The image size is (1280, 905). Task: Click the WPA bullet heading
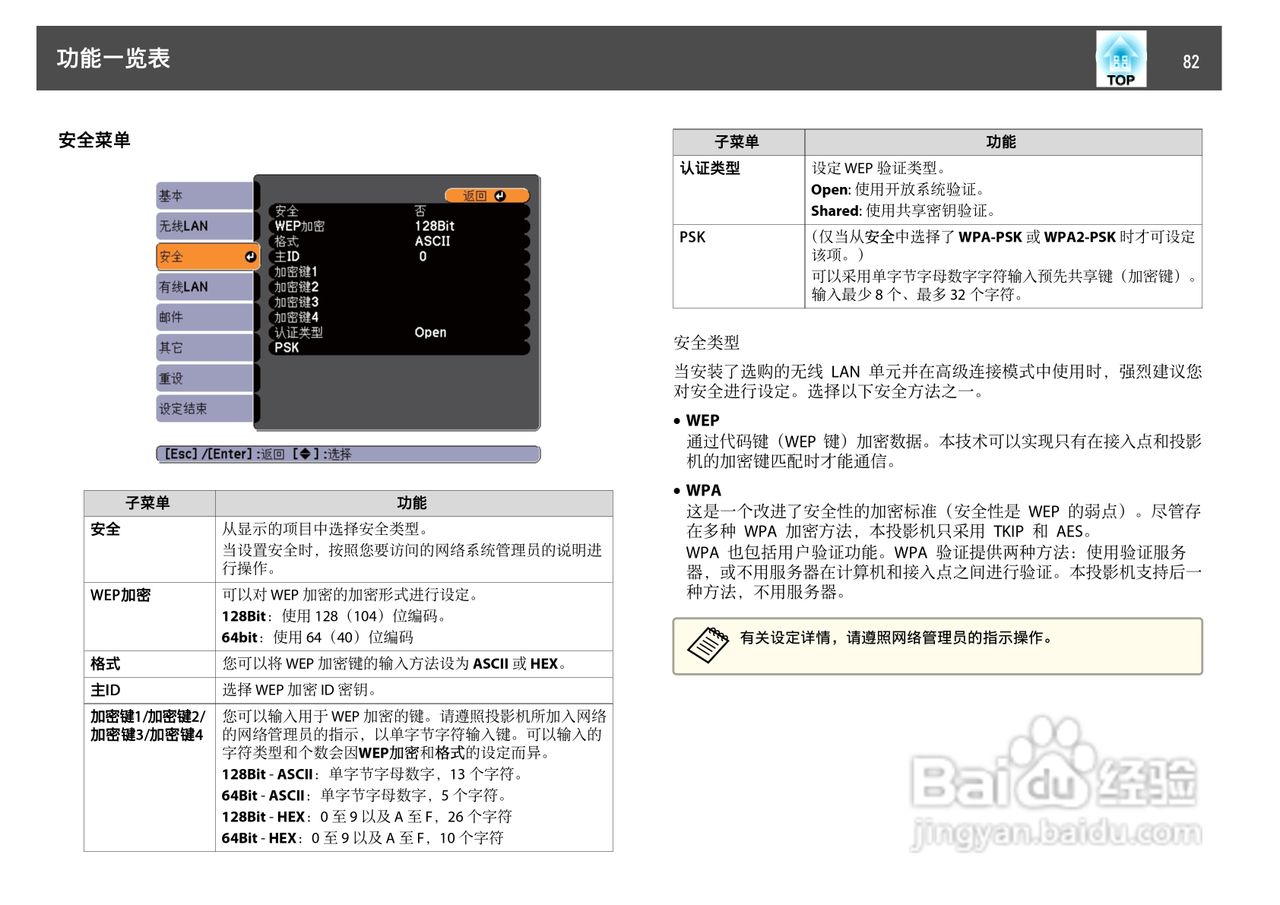(x=703, y=490)
